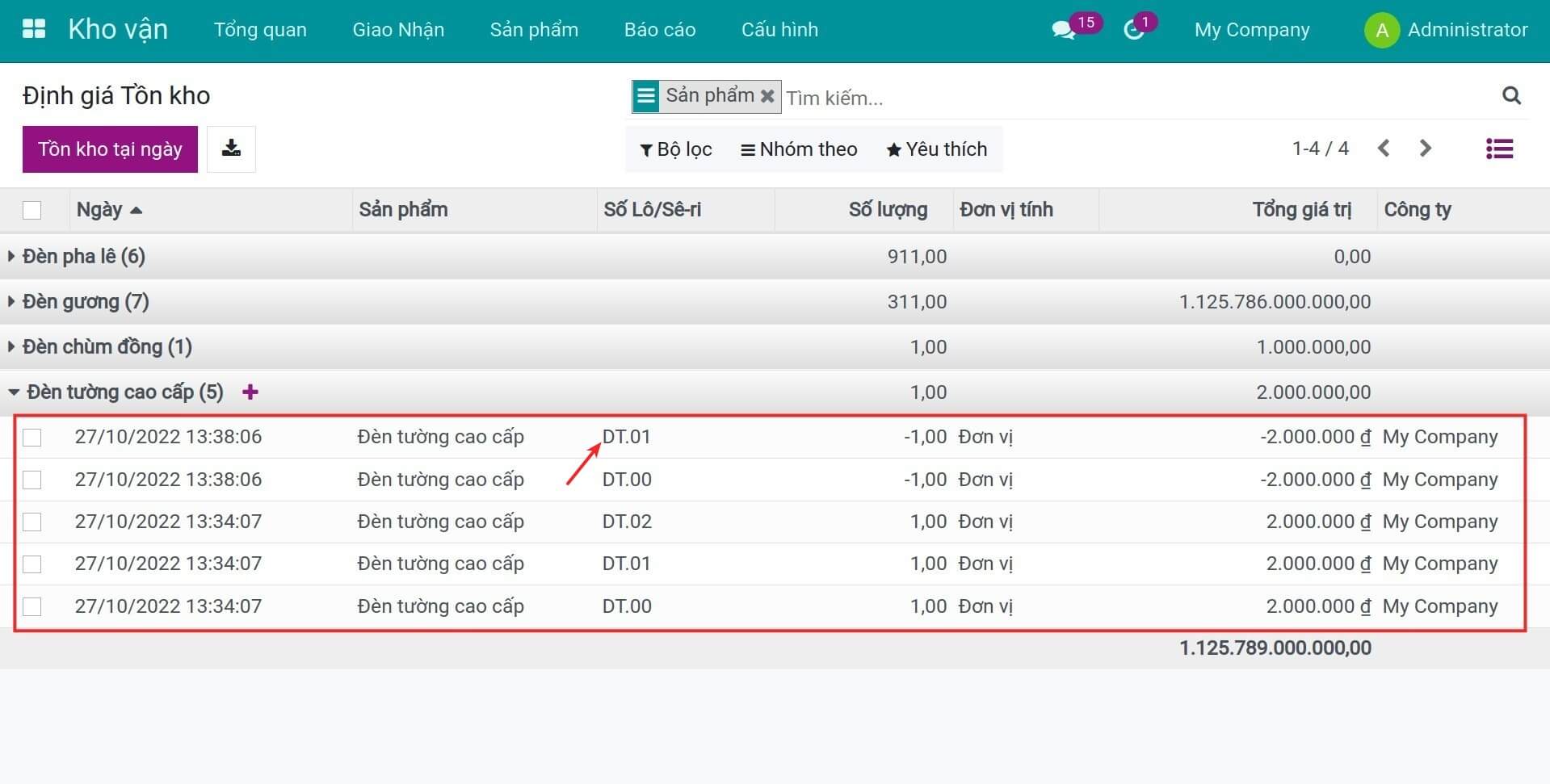
Task: Open the Nhóm theo dropdown
Action: [x=799, y=149]
